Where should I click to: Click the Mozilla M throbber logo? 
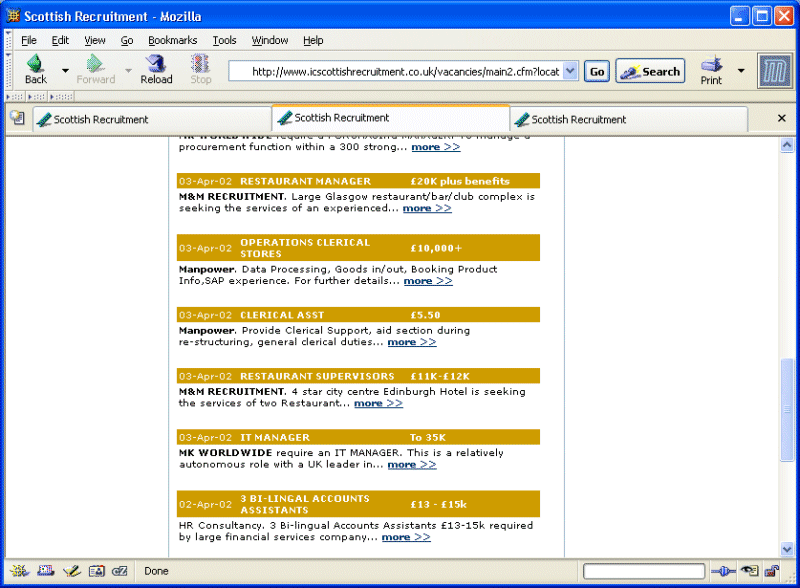[774, 71]
